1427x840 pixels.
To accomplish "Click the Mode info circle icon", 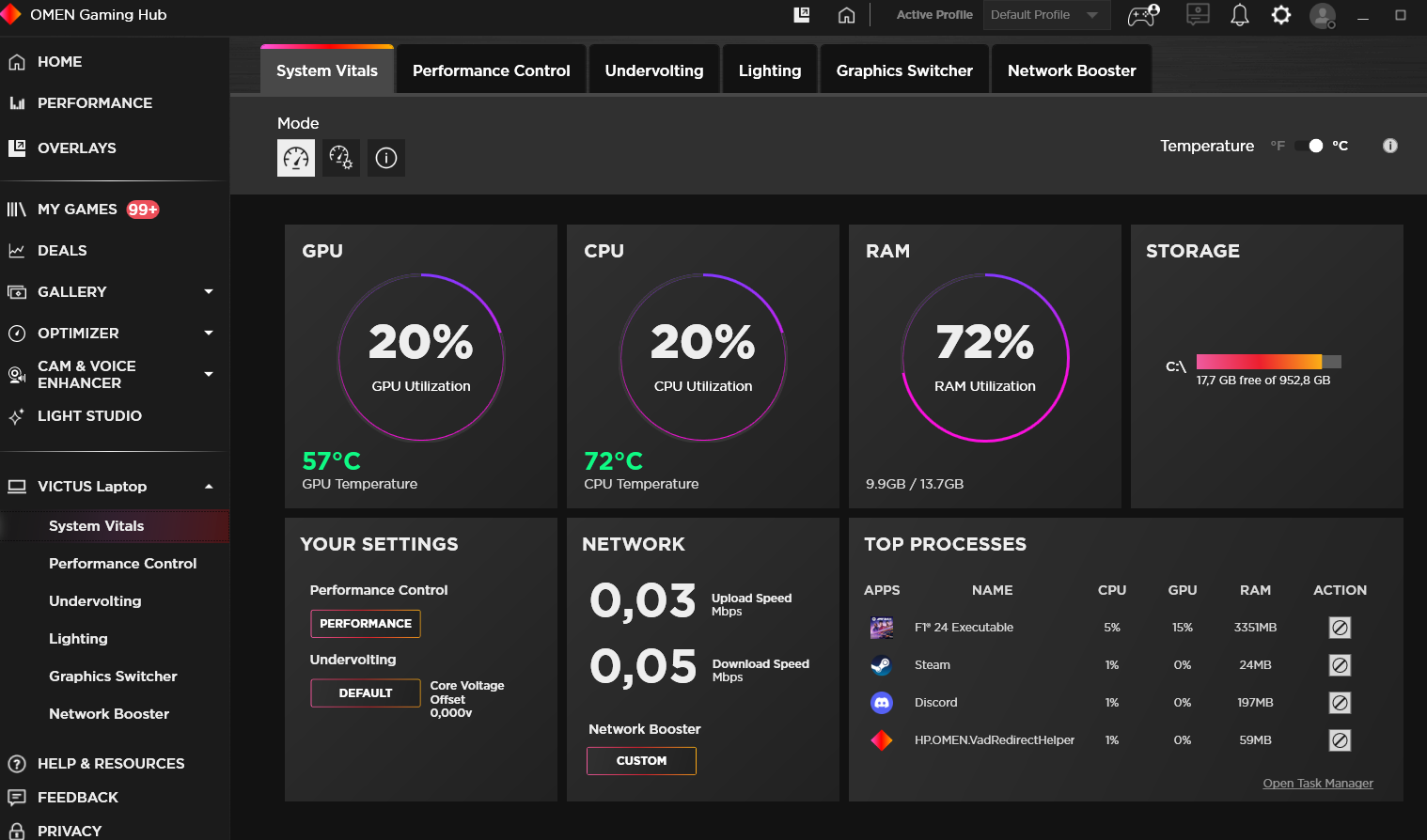I will [386, 158].
